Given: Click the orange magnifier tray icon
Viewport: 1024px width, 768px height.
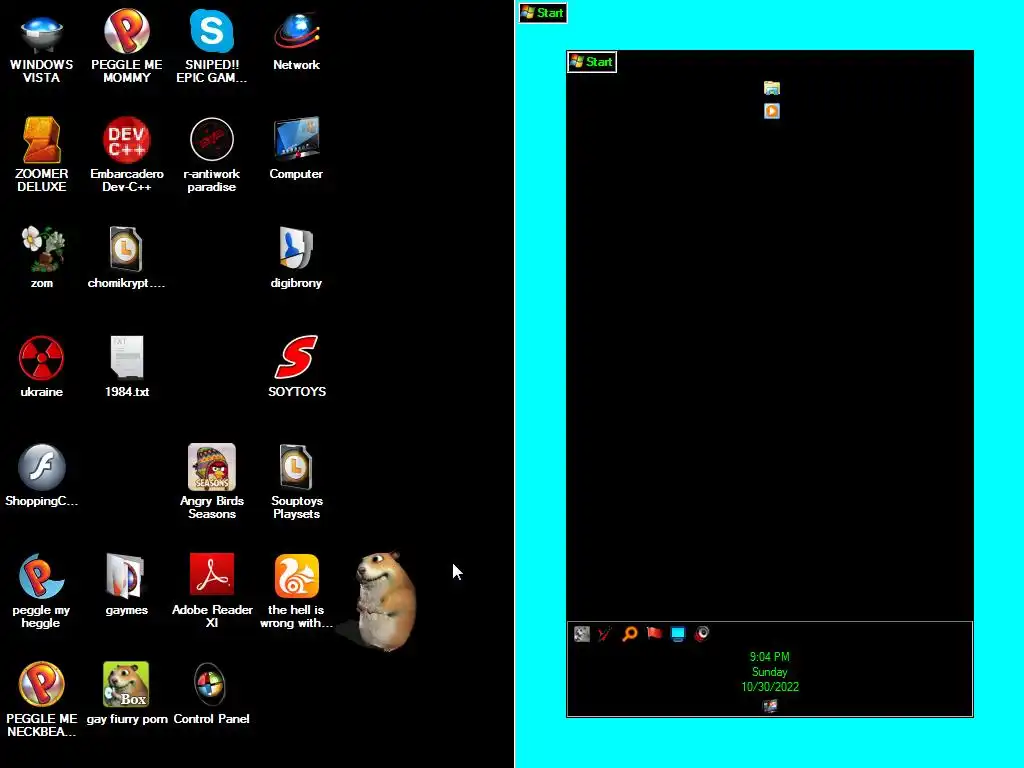Looking at the screenshot, I should point(630,633).
